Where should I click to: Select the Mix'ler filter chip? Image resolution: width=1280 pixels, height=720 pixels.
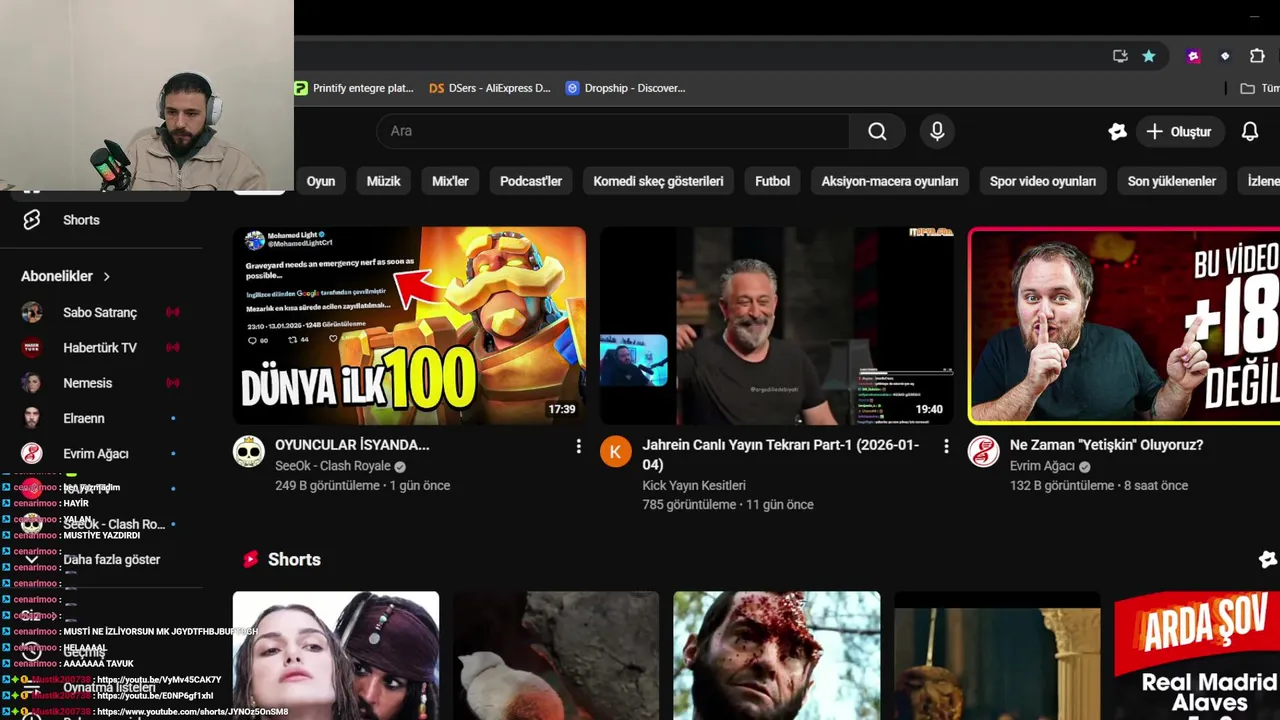click(x=450, y=181)
